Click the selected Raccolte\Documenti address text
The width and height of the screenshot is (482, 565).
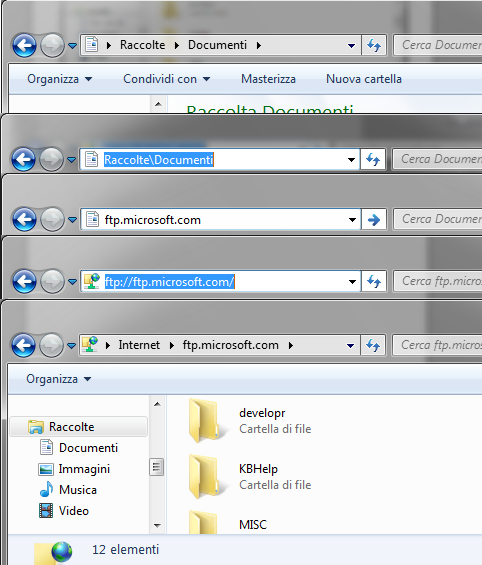[159, 159]
